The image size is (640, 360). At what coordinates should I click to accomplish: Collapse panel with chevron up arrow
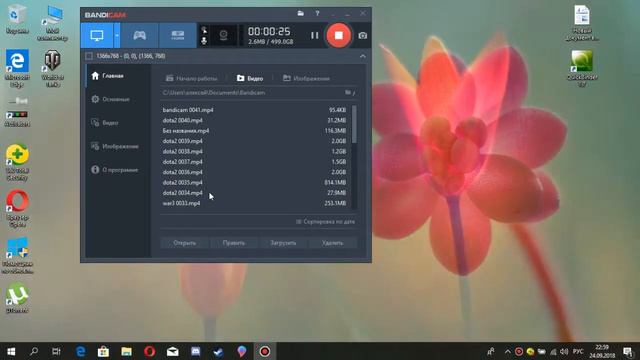(x=362, y=56)
